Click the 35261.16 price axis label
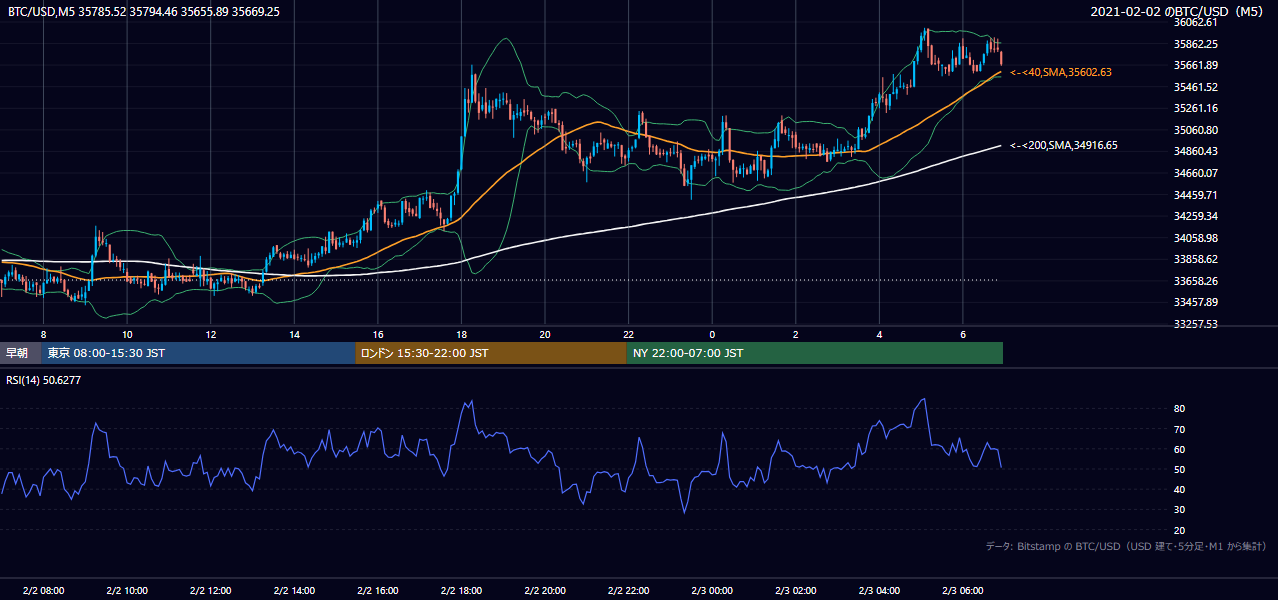 (x=1196, y=108)
